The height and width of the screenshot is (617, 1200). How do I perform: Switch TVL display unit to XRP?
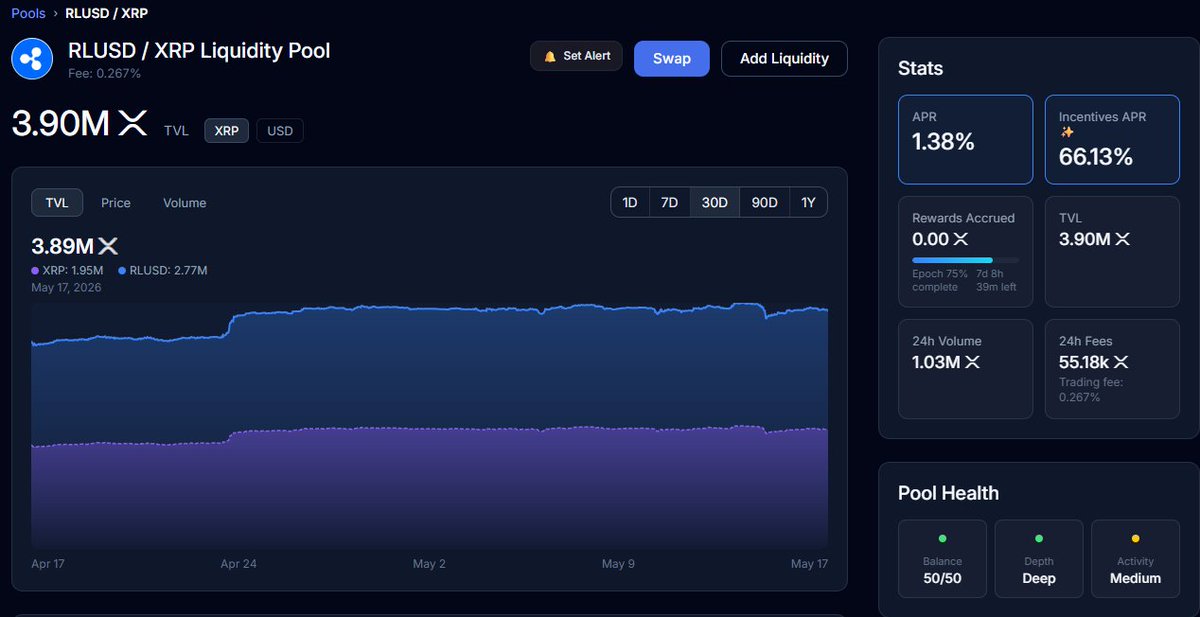click(226, 131)
